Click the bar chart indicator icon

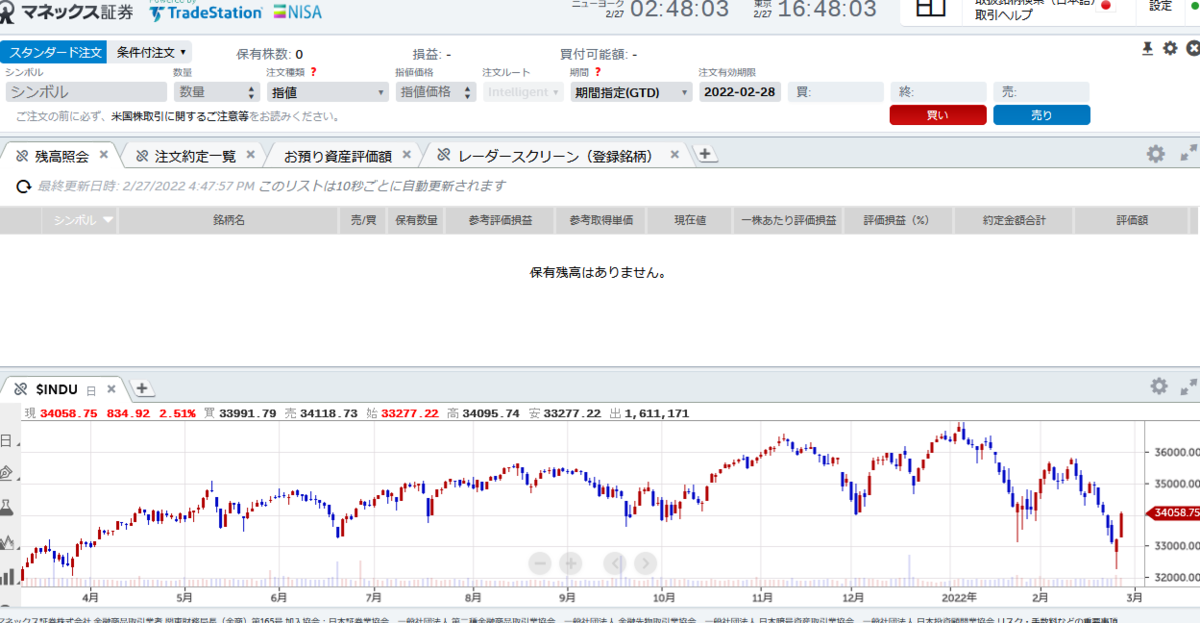pos(7,576)
